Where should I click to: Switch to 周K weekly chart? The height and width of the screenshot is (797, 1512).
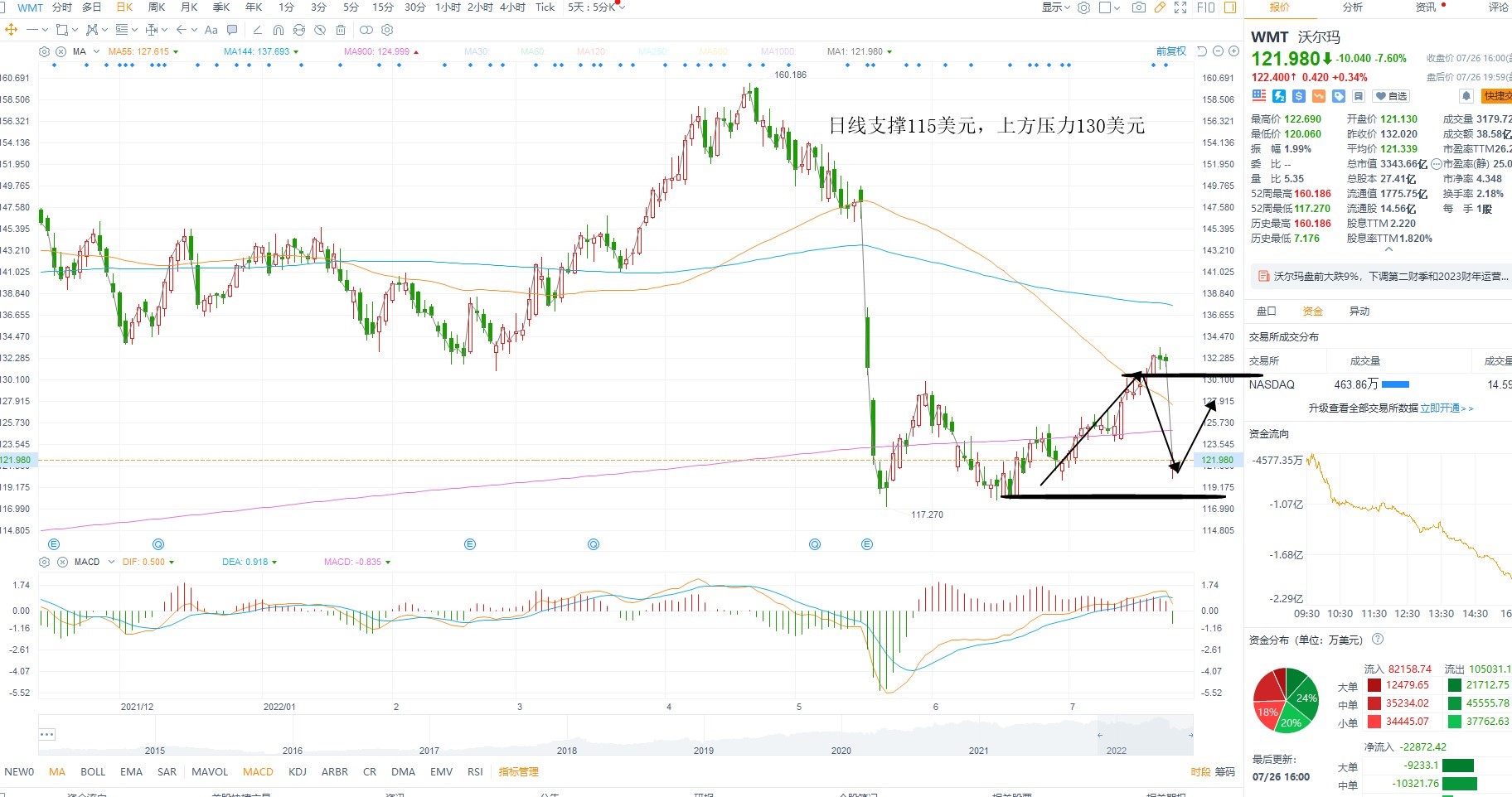(x=157, y=7)
